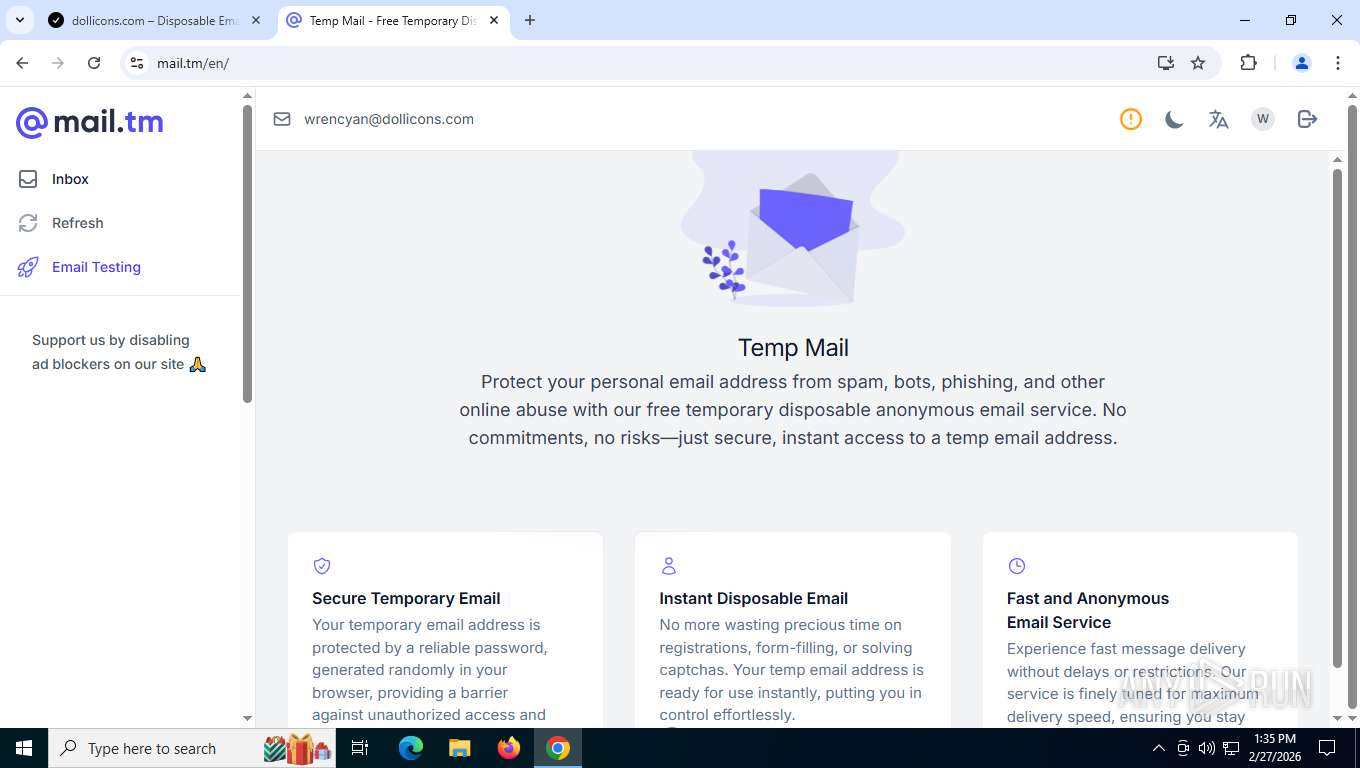Open the Windows Start menu

23,748
